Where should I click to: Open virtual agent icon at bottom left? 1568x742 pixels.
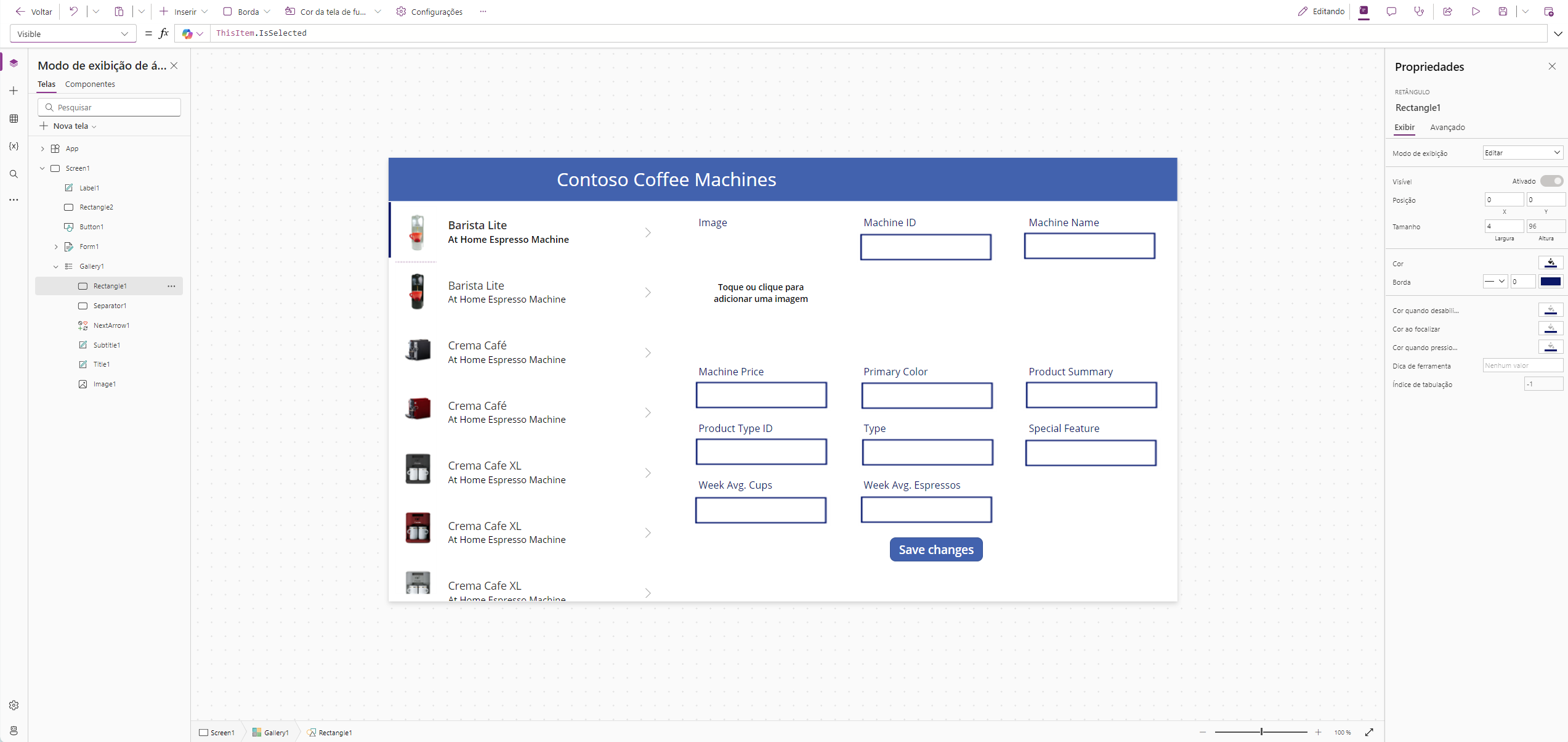(x=14, y=730)
